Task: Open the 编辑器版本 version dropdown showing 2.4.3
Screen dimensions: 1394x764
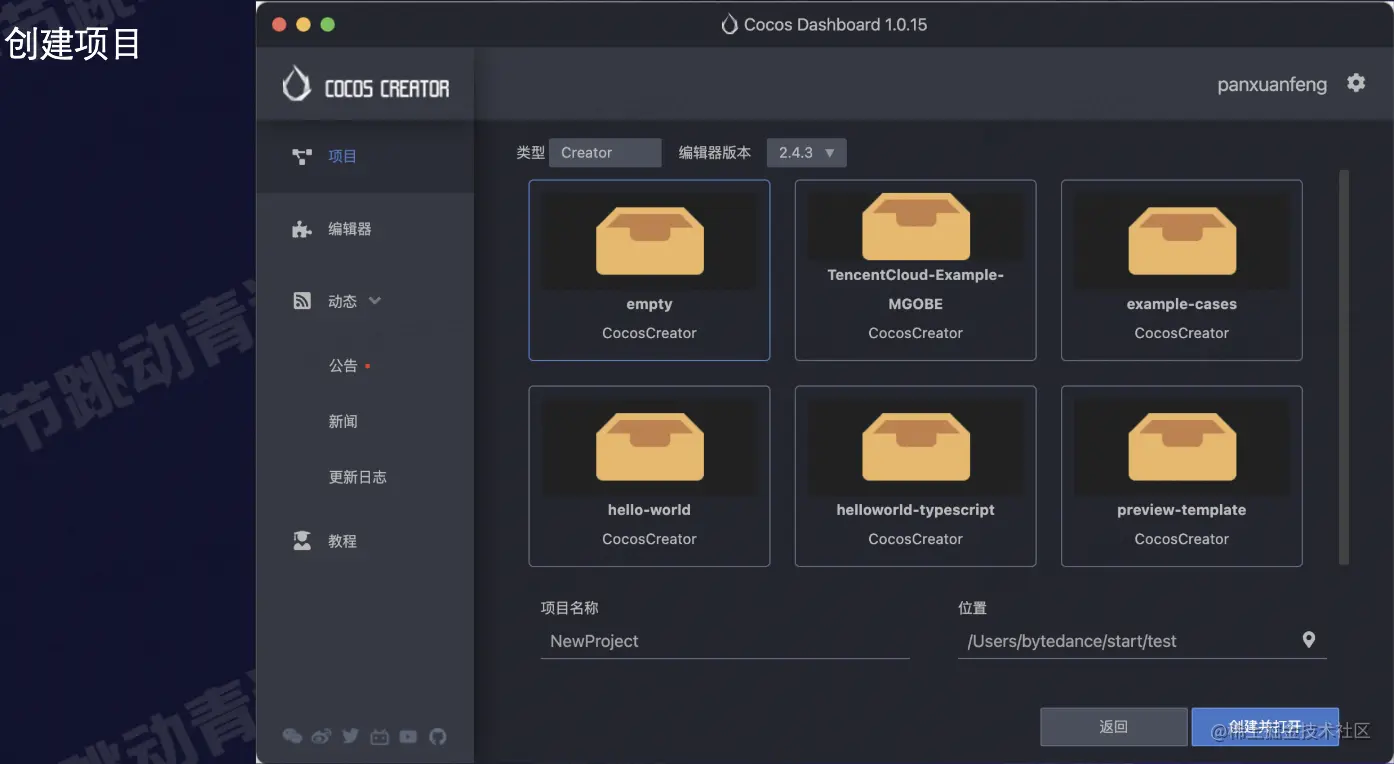Action: (x=806, y=152)
